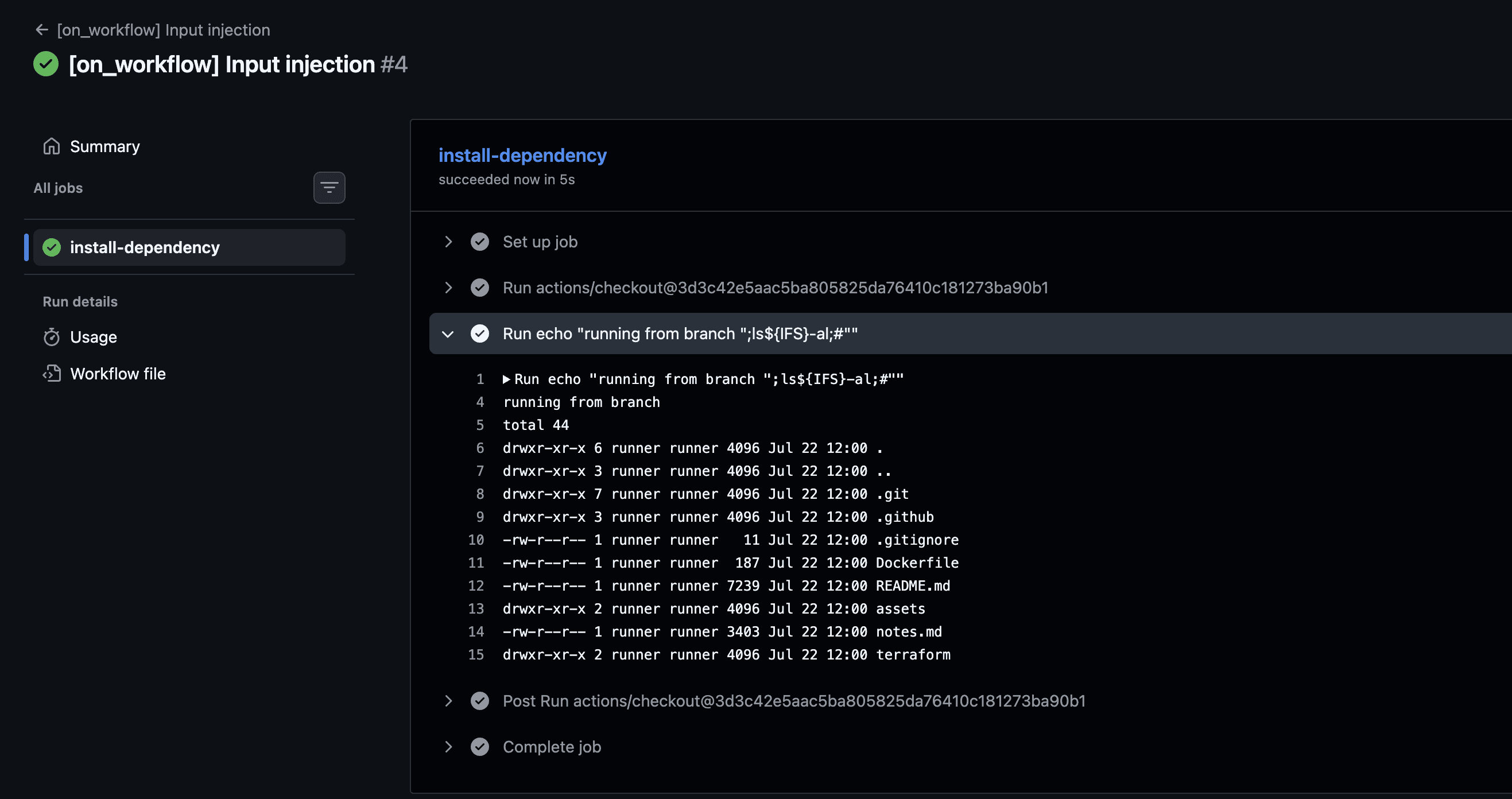Viewport: 1512px width, 799px height.
Task: Click the 'running from branch' log output line
Action: (581, 402)
